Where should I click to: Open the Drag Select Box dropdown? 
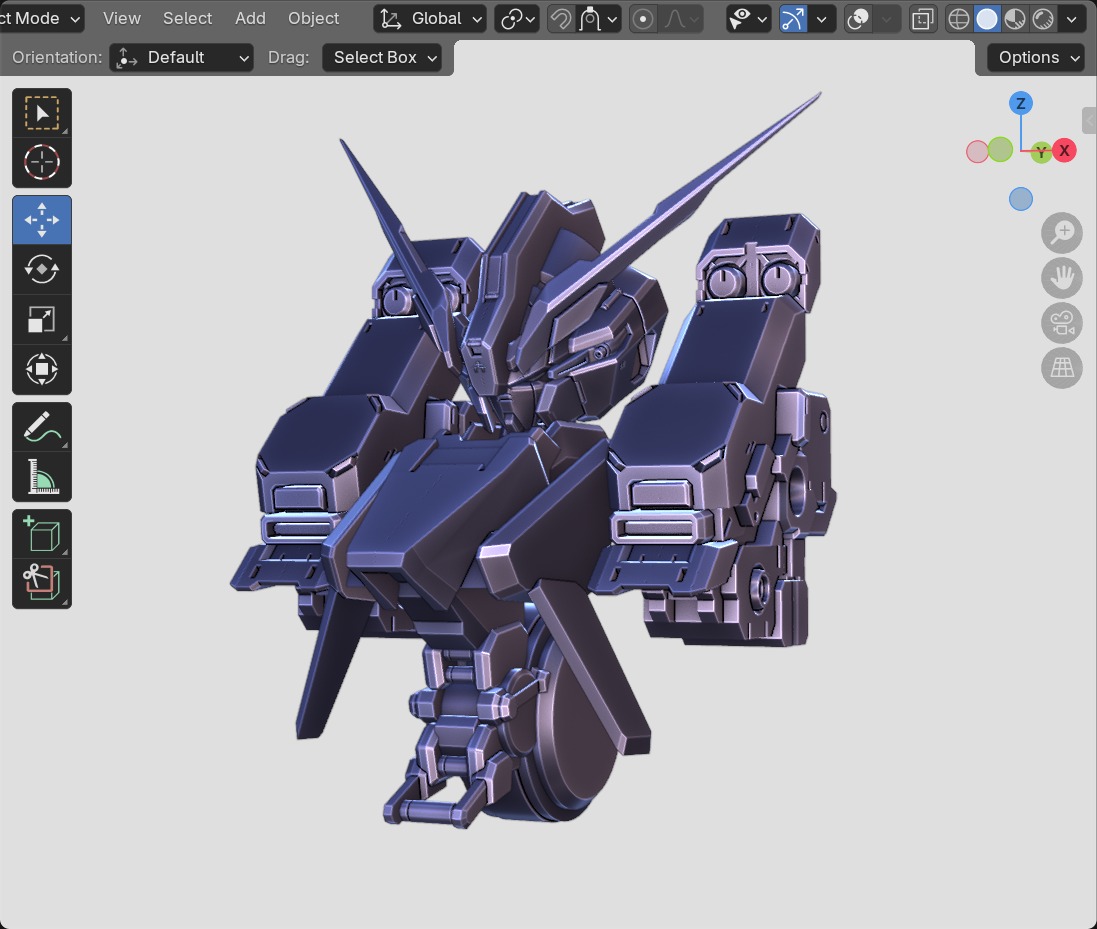382,57
